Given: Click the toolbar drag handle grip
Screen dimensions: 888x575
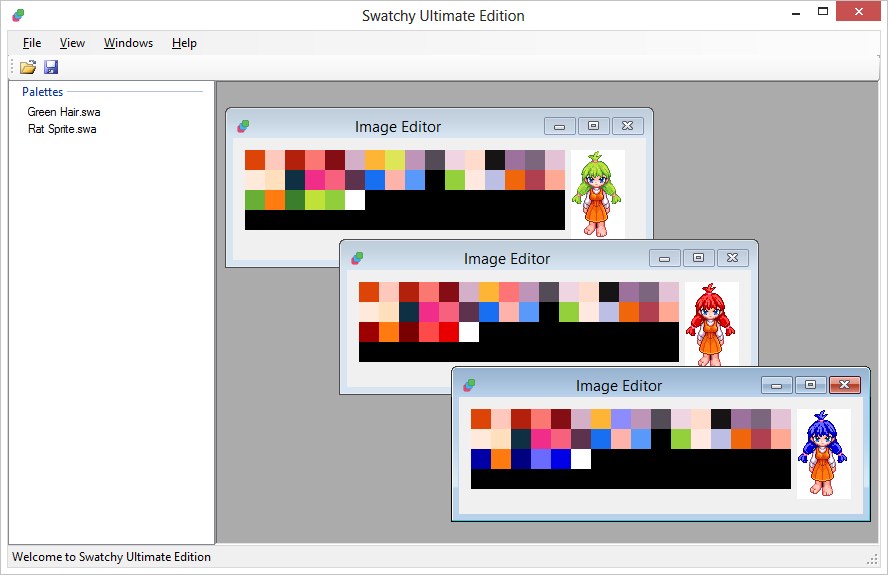Looking at the screenshot, I should click(12, 67).
